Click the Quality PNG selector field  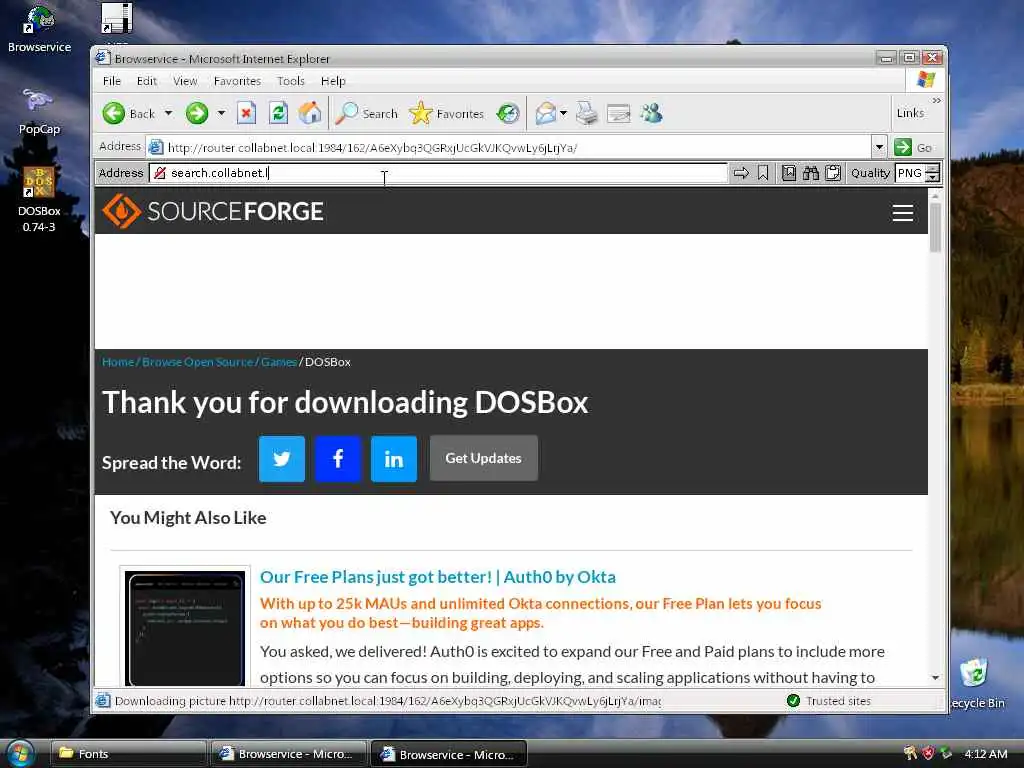pyautogui.click(x=910, y=173)
